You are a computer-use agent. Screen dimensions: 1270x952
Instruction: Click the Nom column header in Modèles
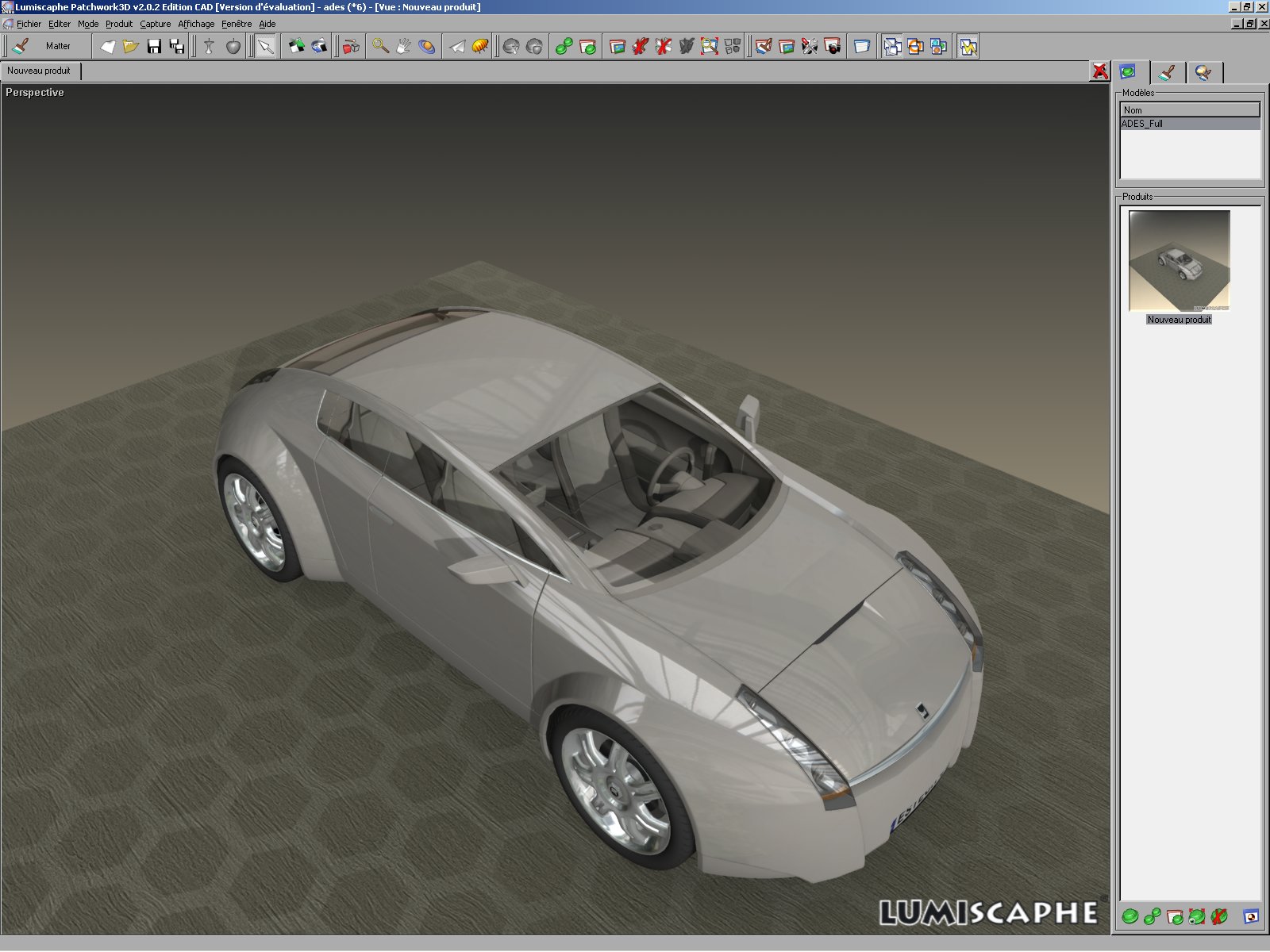pyautogui.click(x=1190, y=110)
